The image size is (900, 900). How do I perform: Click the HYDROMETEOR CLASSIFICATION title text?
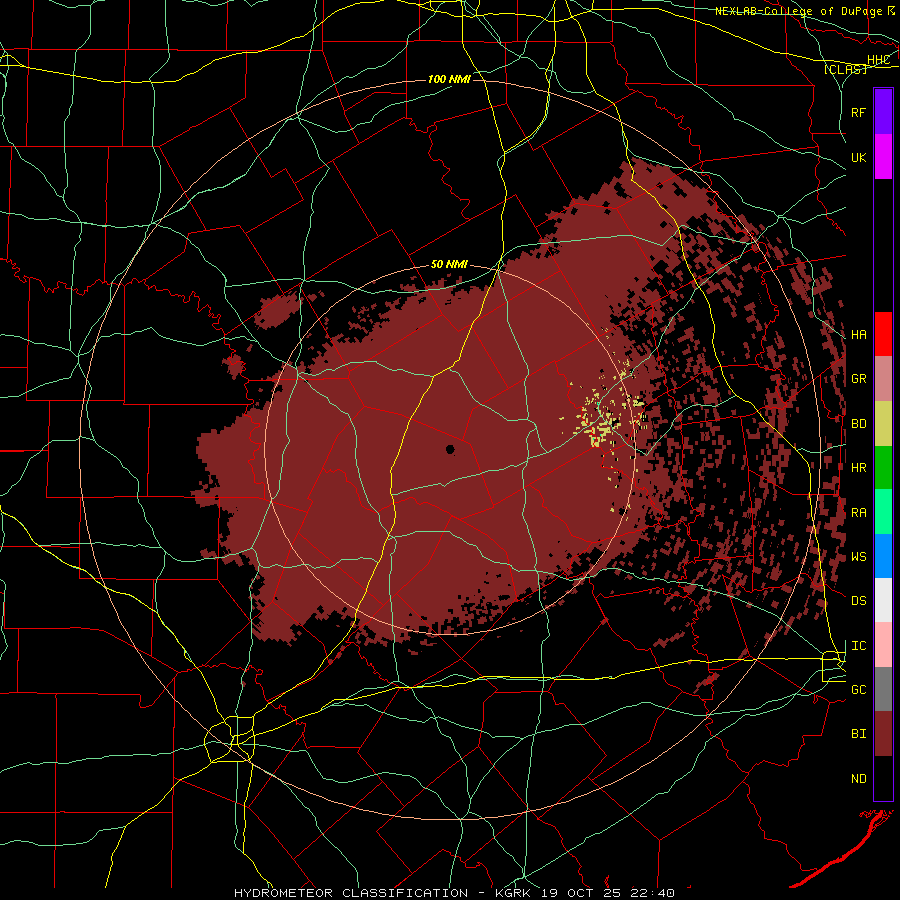tap(351, 893)
